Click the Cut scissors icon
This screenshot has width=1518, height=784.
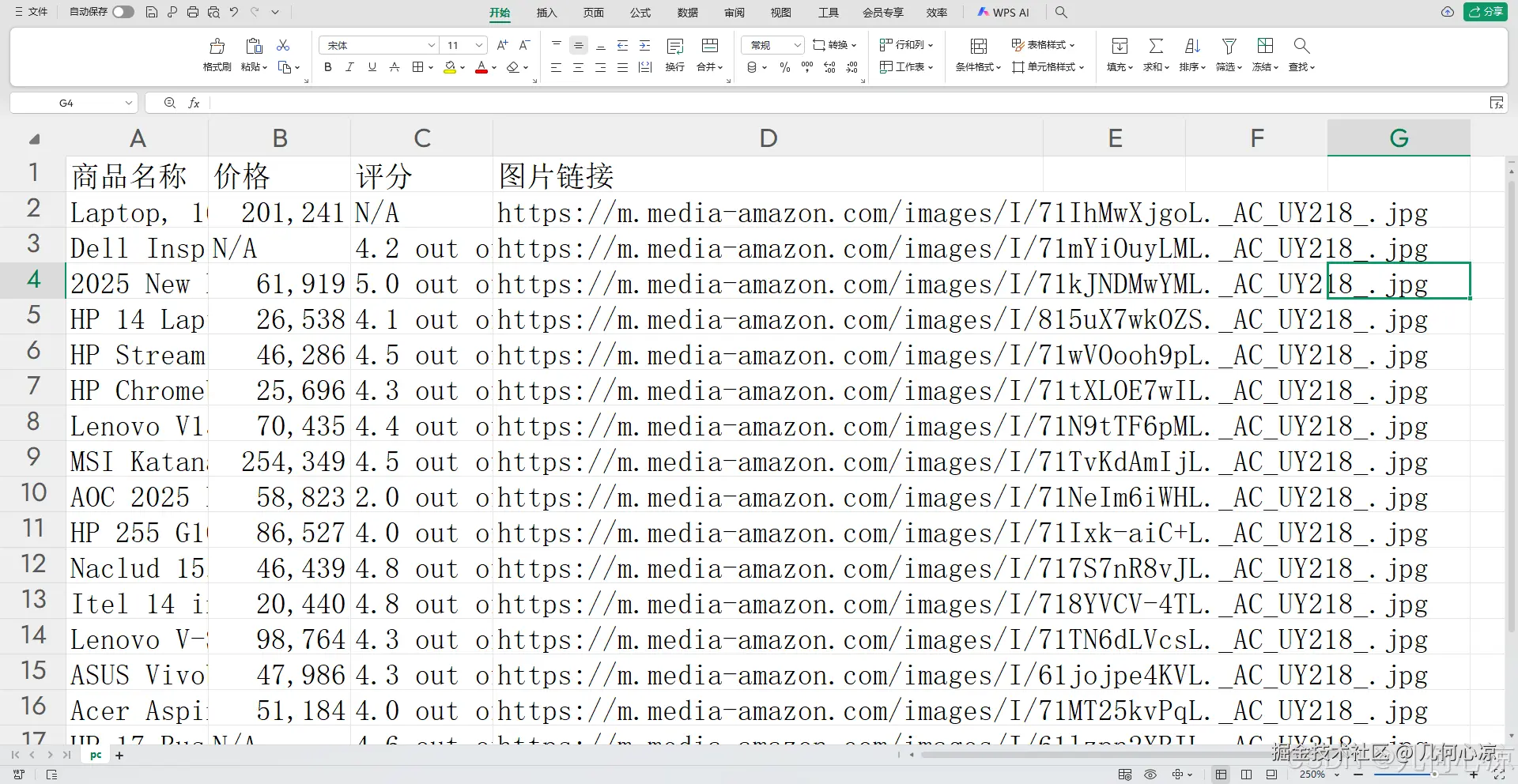coord(283,45)
